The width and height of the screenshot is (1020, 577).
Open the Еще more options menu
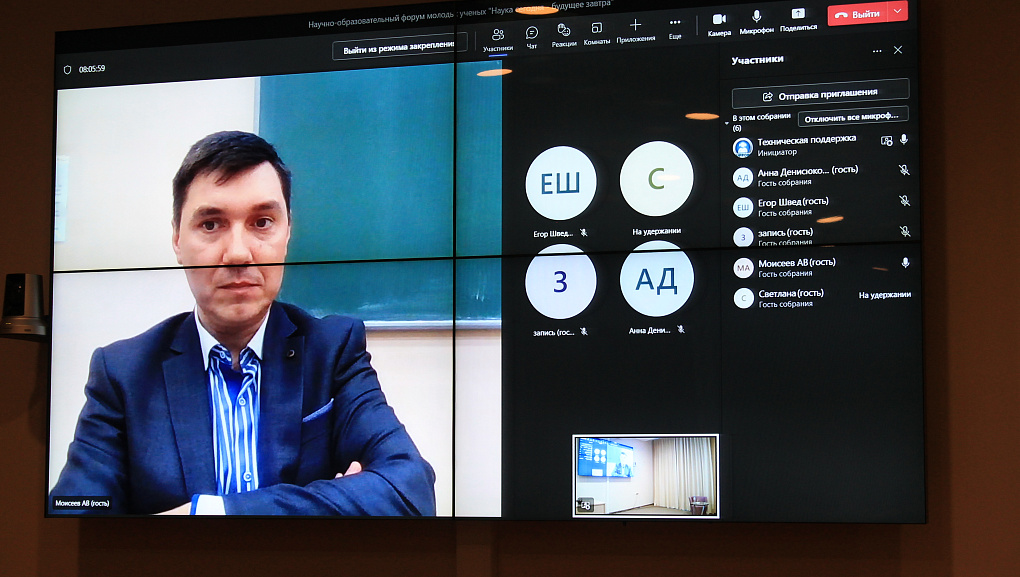point(675,26)
